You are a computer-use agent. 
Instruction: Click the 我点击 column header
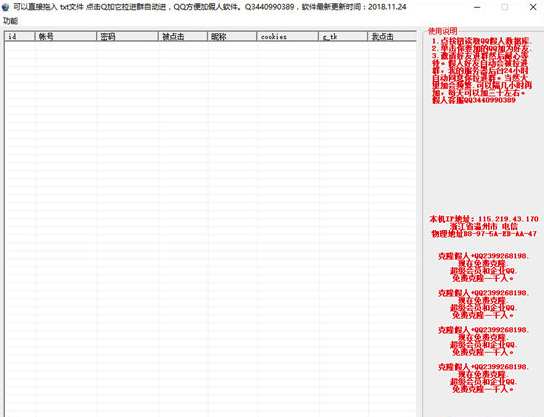(x=392, y=36)
